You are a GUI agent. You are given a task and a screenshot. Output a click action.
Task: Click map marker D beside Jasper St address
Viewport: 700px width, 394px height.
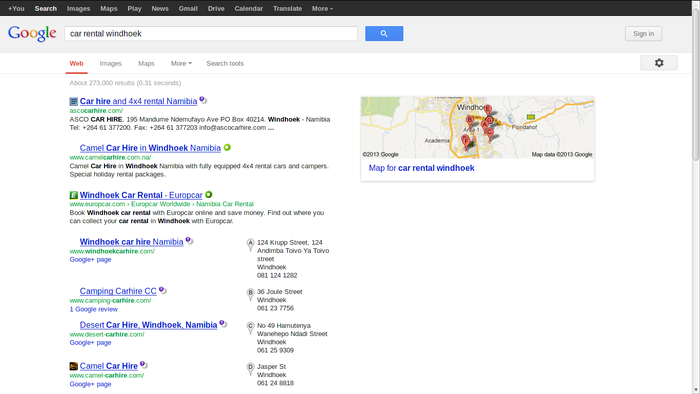[x=250, y=369]
